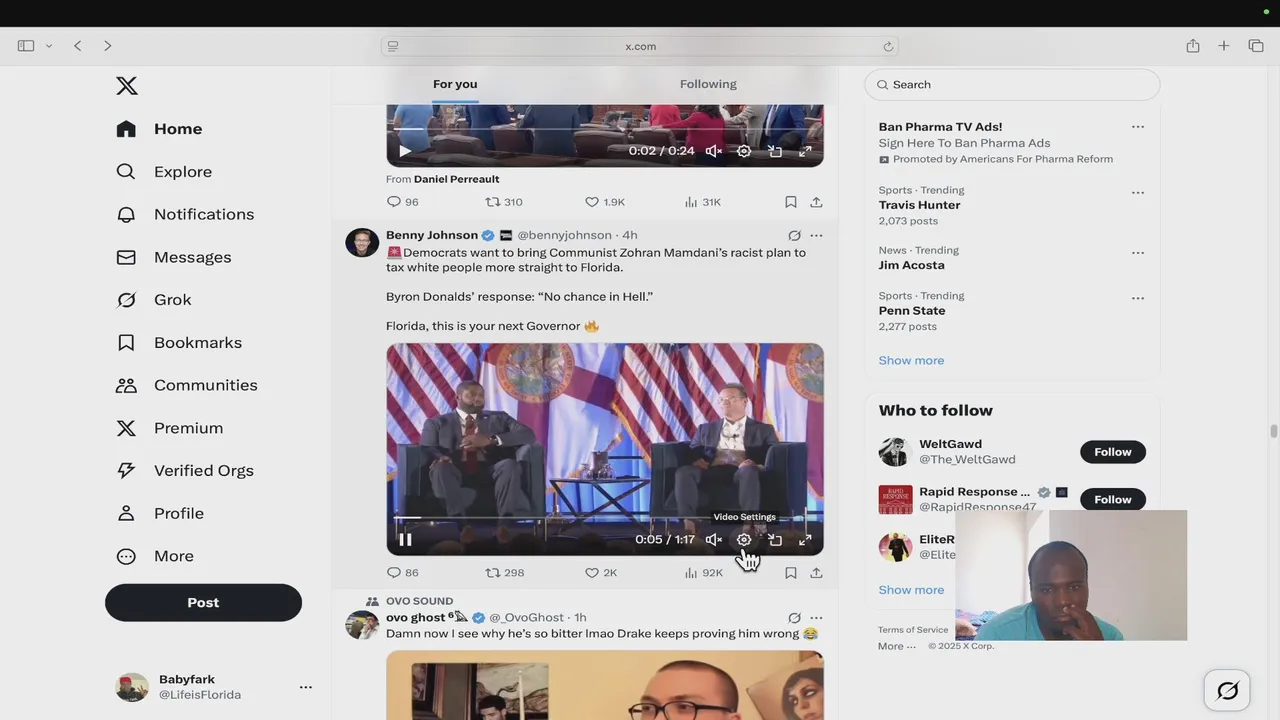This screenshot has width=1280, height=720.
Task: Open Grok in the sidebar
Action: [x=153, y=300]
